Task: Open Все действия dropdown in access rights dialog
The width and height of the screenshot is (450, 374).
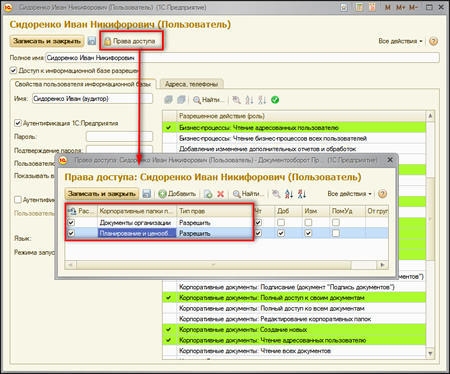Action: [349, 194]
